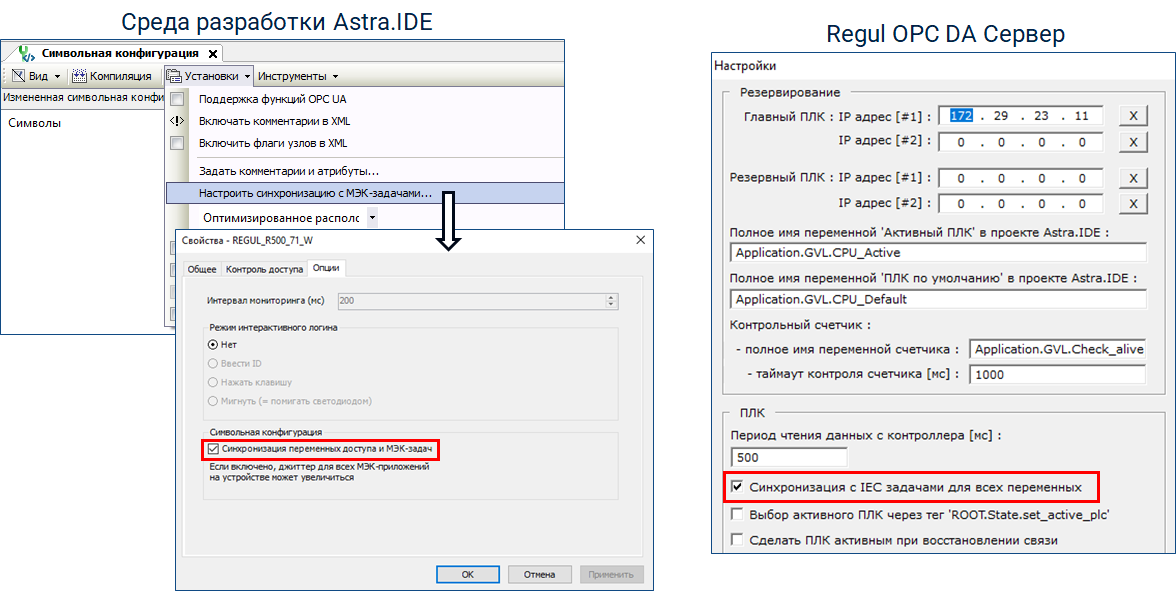The height and width of the screenshot is (591, 1176).
Task: Choose Настроить синхронизацию с МЭК-задачами menu item
Action: (x=315, y=193)
